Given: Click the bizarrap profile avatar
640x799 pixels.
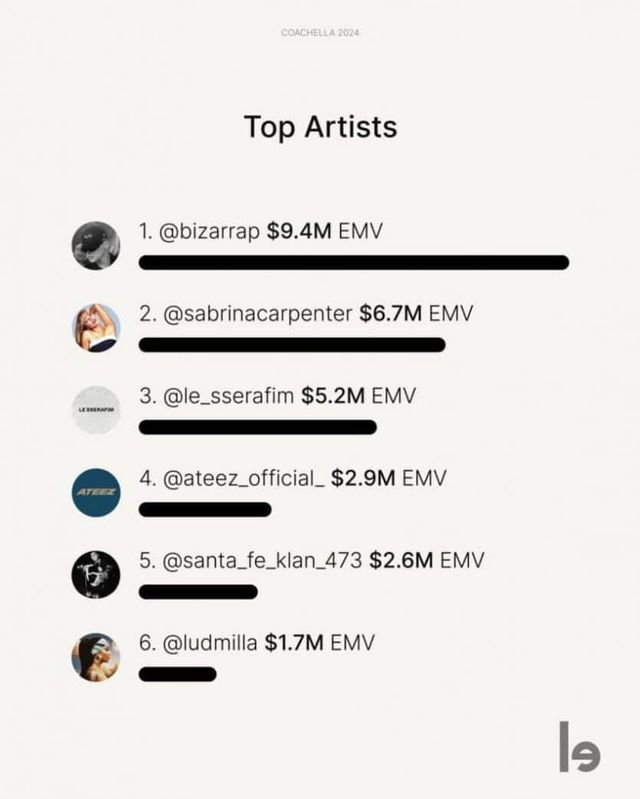Looking at the screenshot, I should [x=96, y=246].
